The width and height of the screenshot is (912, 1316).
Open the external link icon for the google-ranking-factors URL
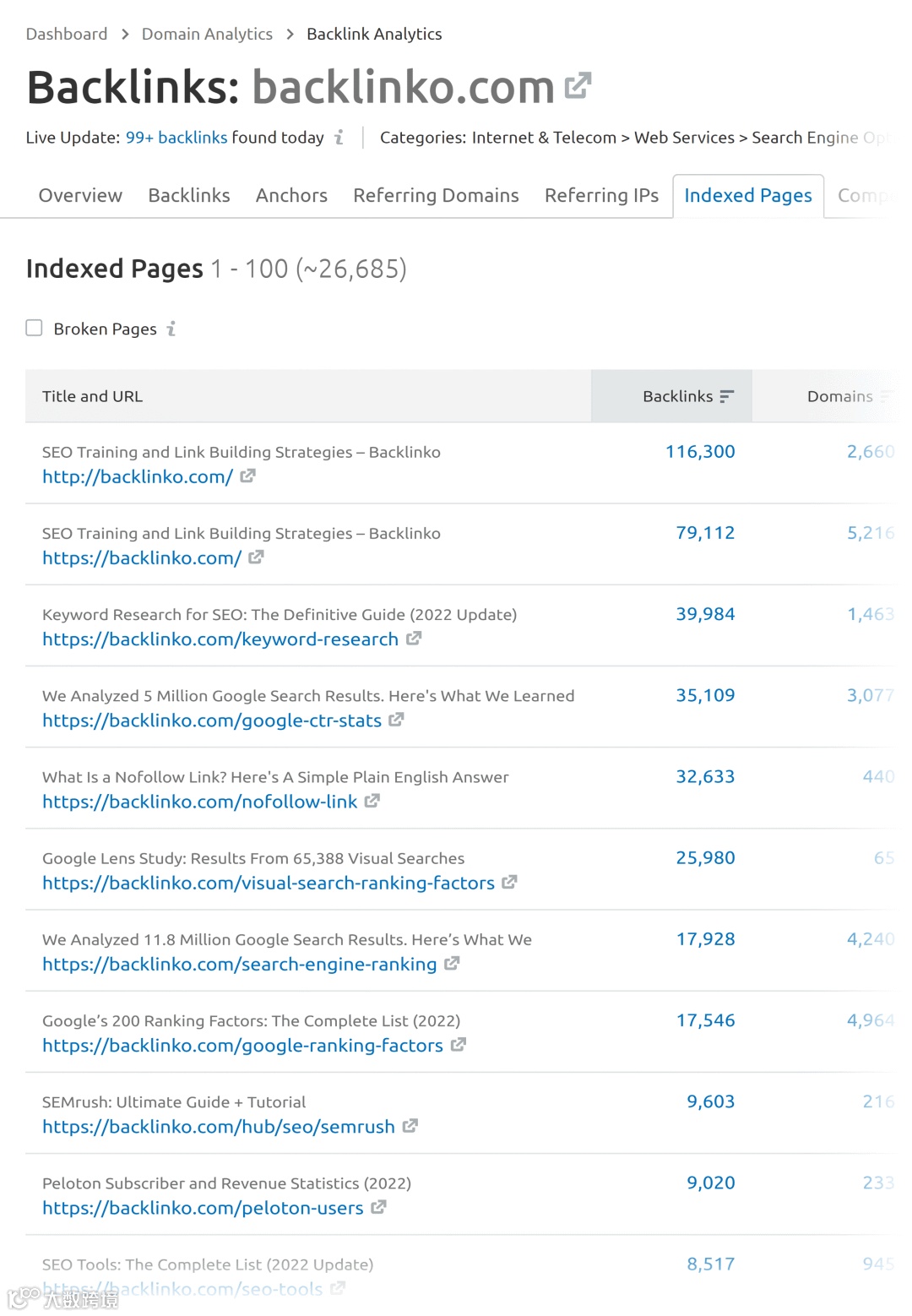click(458, 1045)
